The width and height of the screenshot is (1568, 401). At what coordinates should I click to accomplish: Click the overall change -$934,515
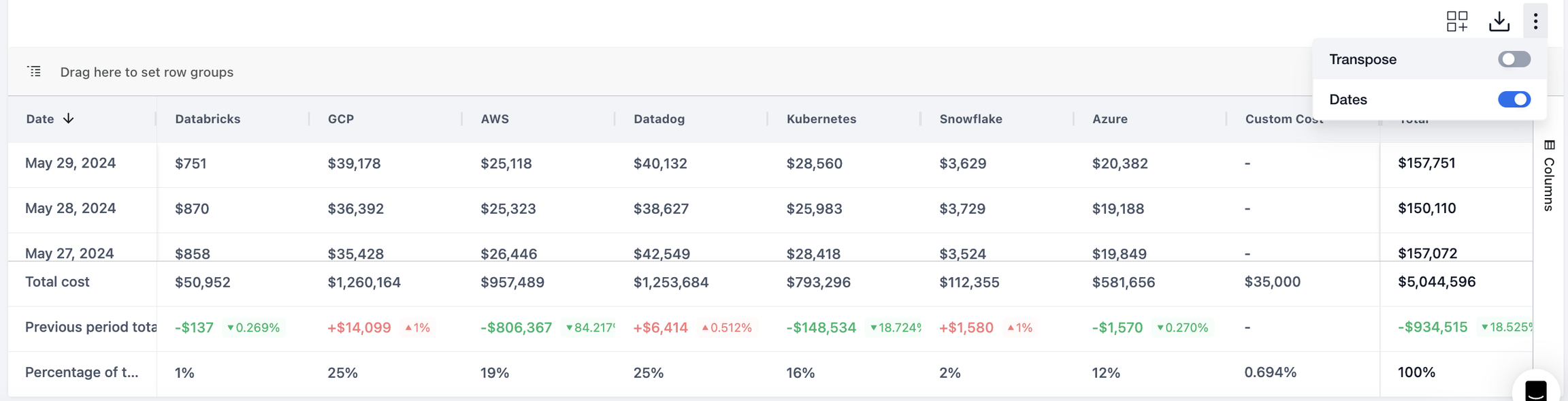tap(1433, 327)
